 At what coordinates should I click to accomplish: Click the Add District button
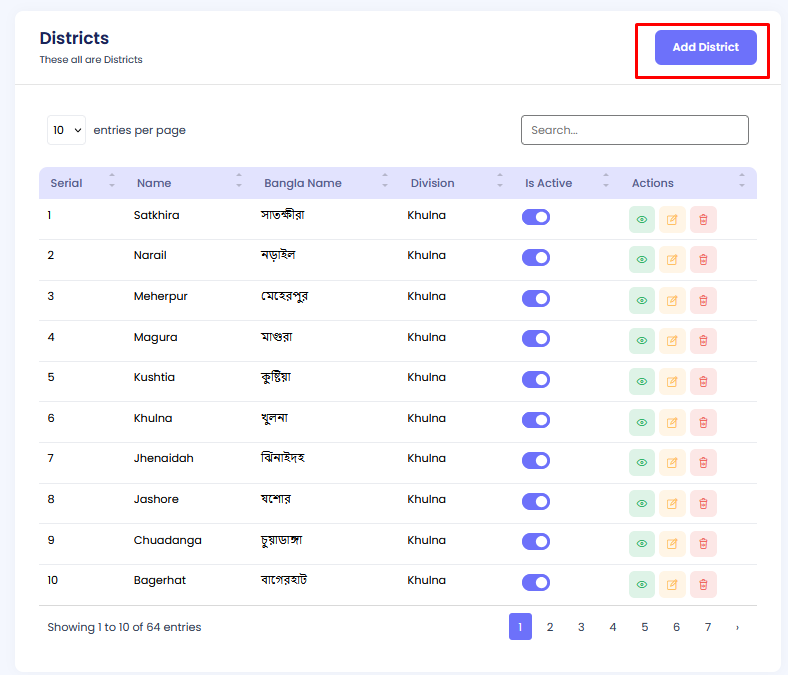click(705, 47)
